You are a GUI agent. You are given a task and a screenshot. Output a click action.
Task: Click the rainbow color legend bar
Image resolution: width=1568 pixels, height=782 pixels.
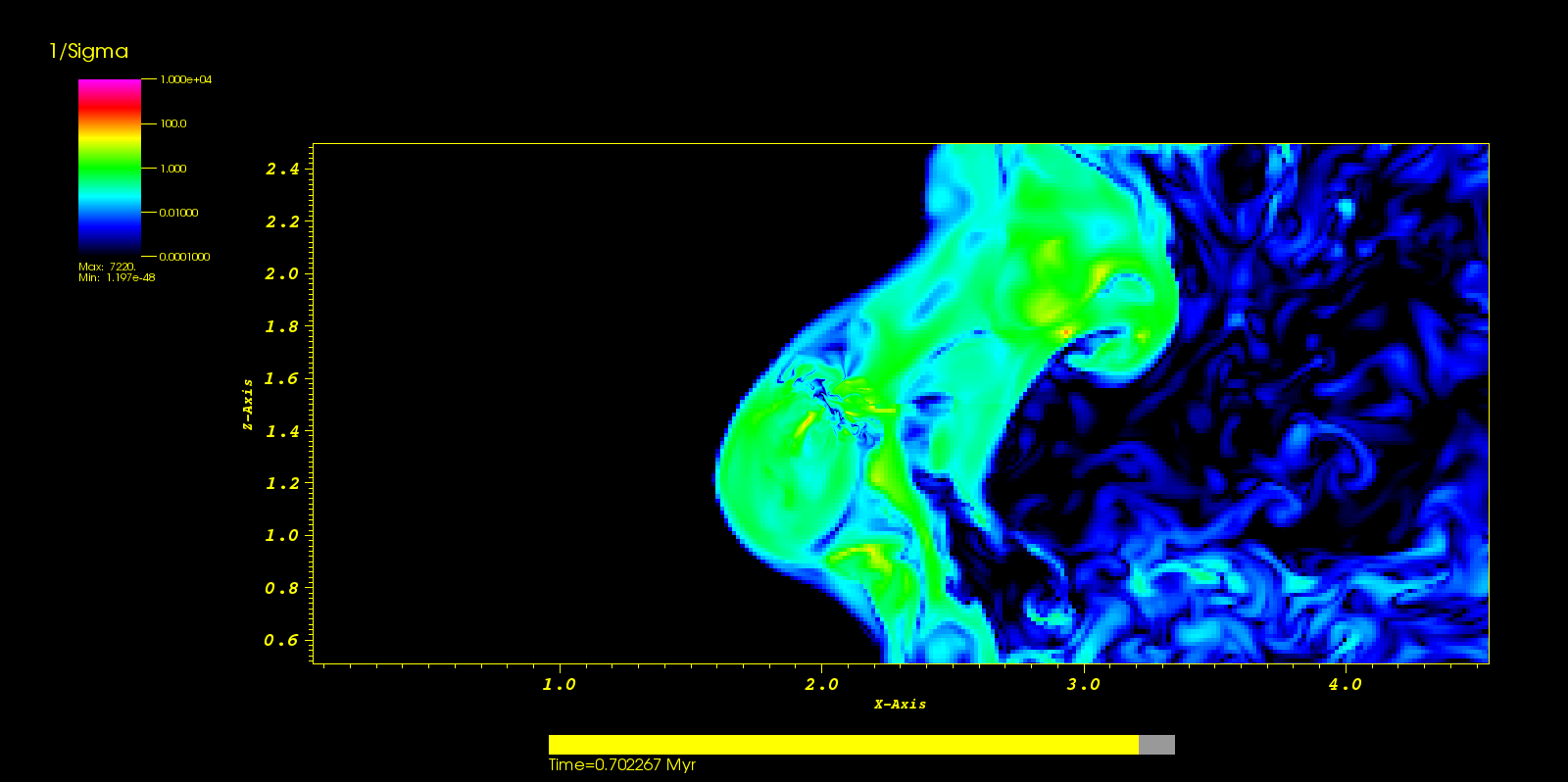click(x=110, y=168)
